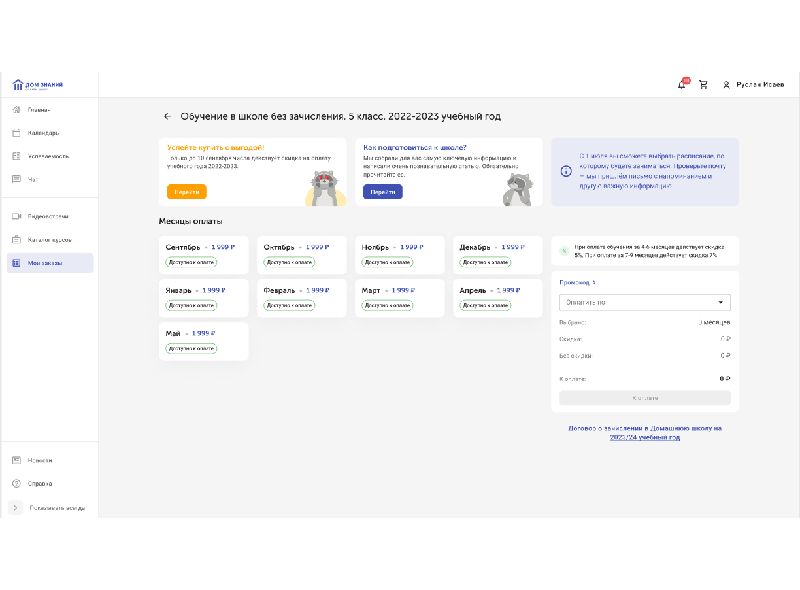800x590 pixels.
Task: Select the Мои заказы menu item
Action: (x=50, y=263)
